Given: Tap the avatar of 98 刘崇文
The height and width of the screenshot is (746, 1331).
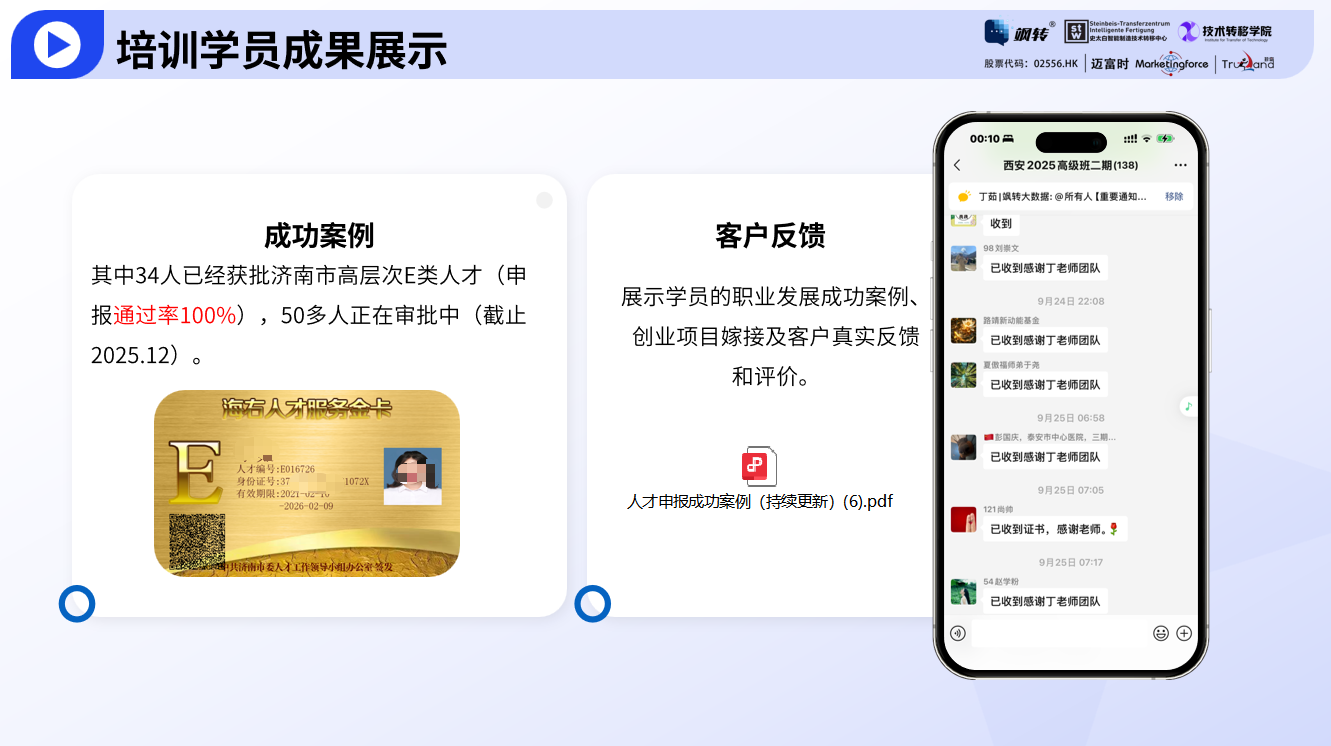Looking at the screenshot, I should tap(963, 258).
